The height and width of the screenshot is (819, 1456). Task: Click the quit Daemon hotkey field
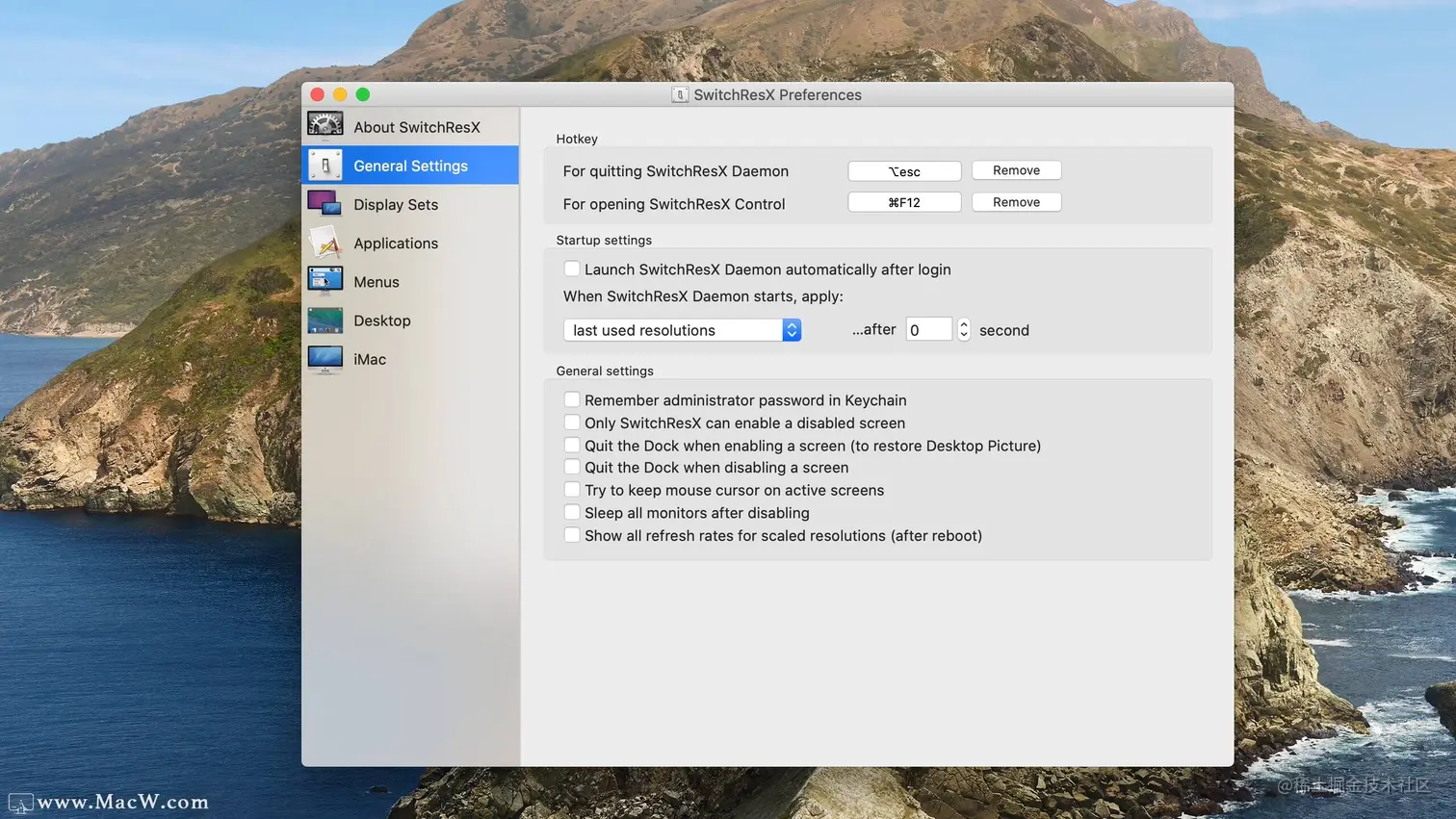904,171
